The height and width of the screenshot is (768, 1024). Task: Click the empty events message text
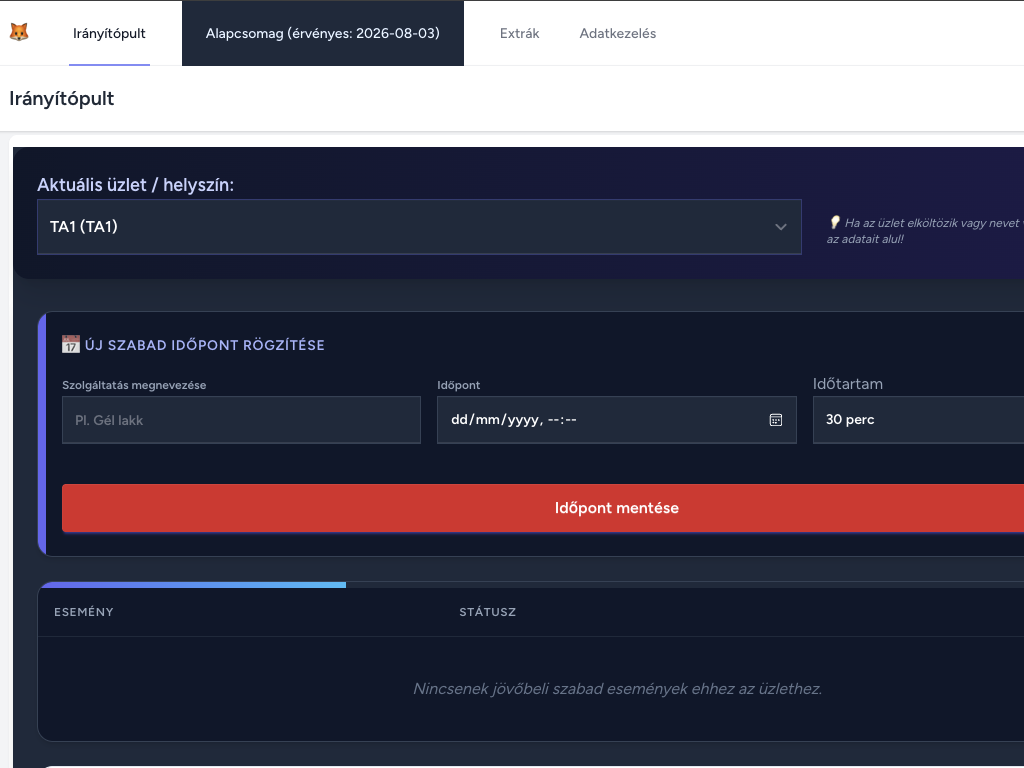click(x=617, y=688)
